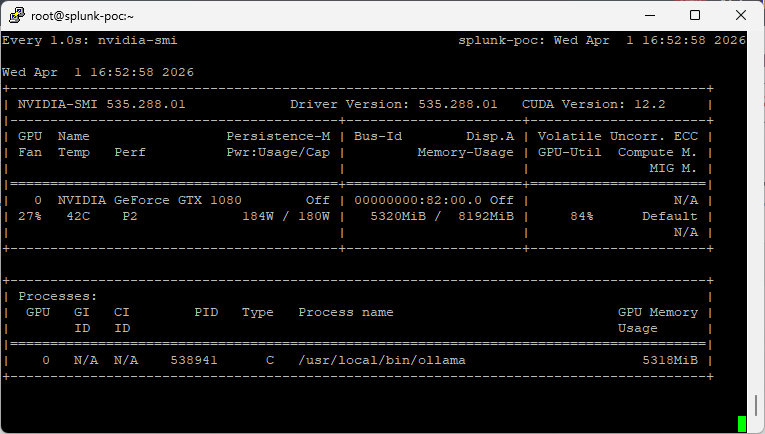Viewport: 765px width, 434px height.
Task: Click the compute mode 'Default'
Action: [x=670, y=216]
